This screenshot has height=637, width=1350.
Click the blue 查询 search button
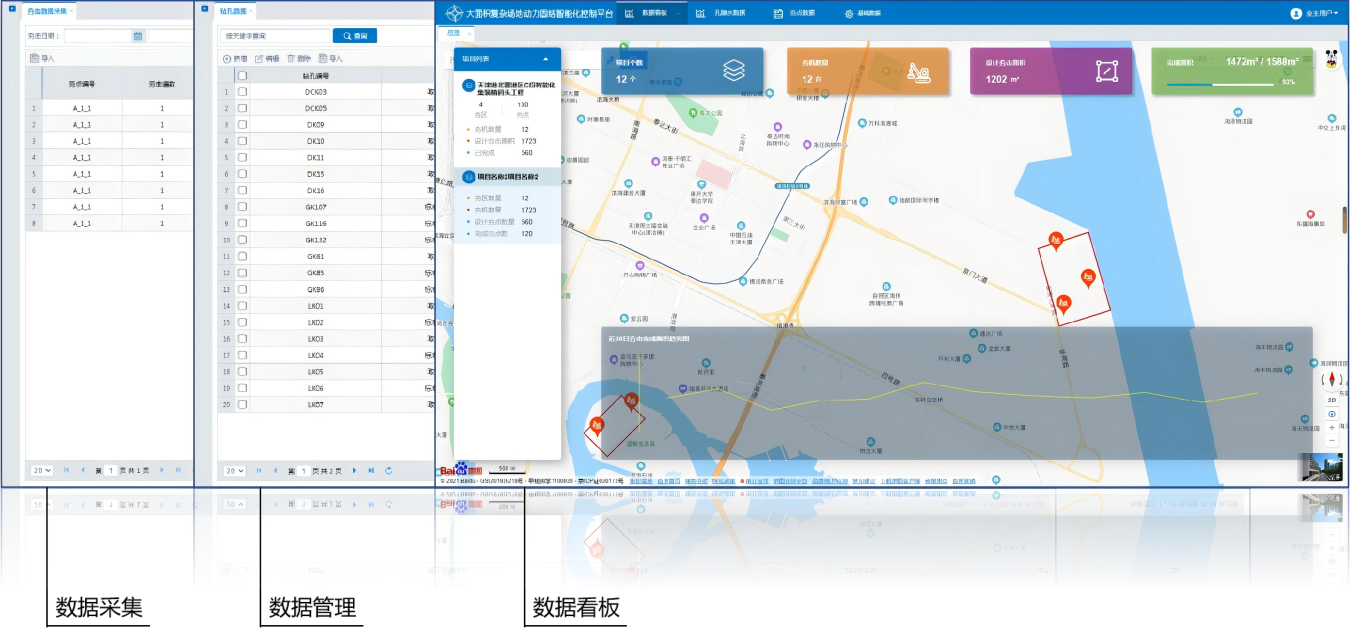point(354,36)
